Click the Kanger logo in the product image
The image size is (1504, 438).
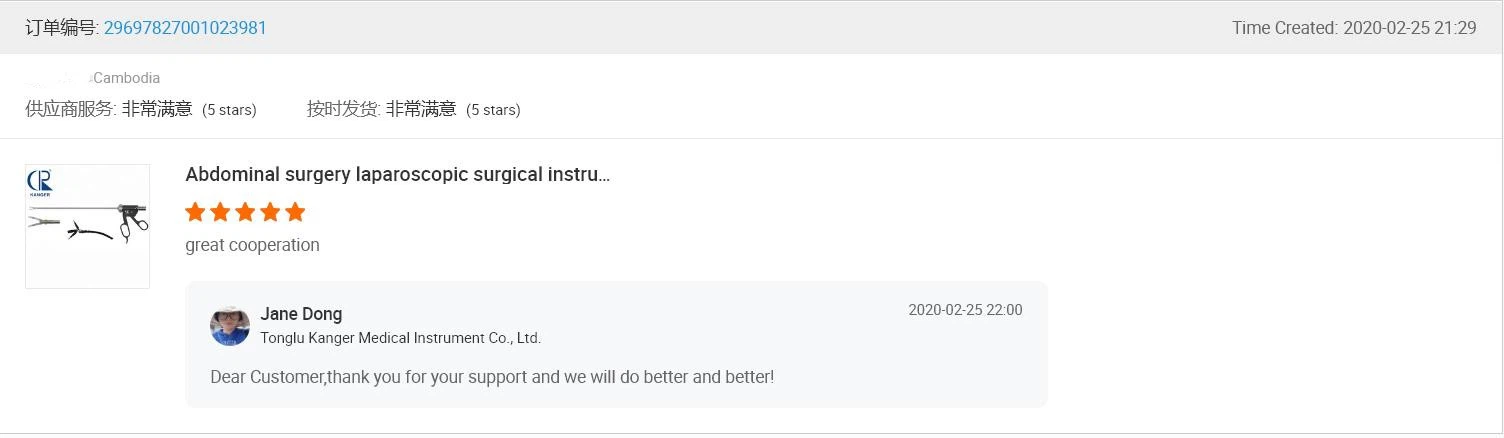(x=41, y=183)
